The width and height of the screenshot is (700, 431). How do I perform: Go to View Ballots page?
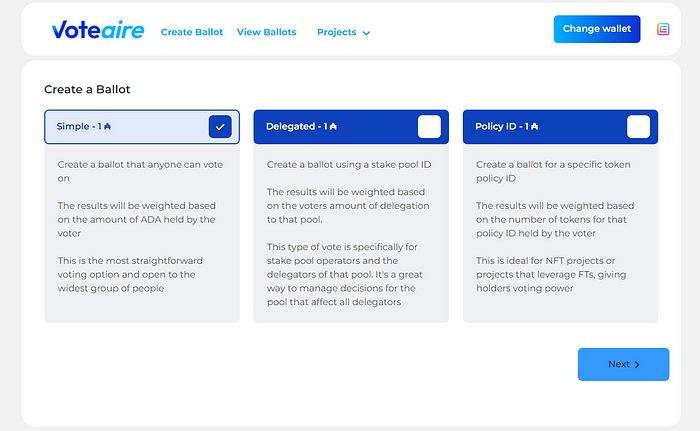click(267, 32)
